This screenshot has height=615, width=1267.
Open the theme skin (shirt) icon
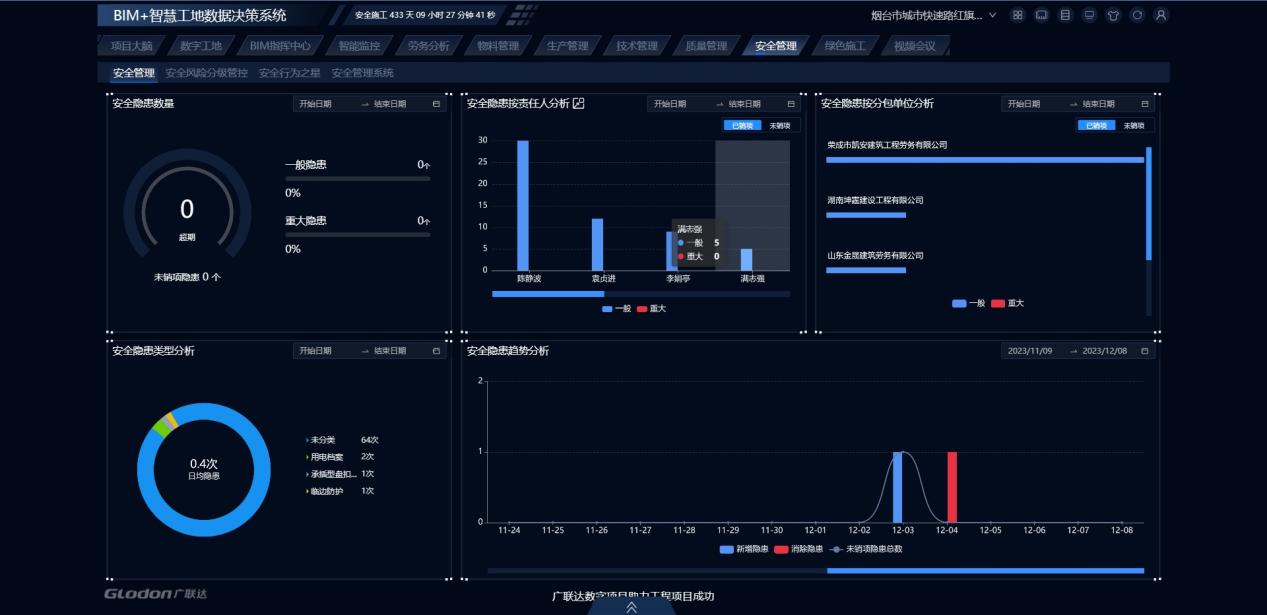click(1113, 16)
